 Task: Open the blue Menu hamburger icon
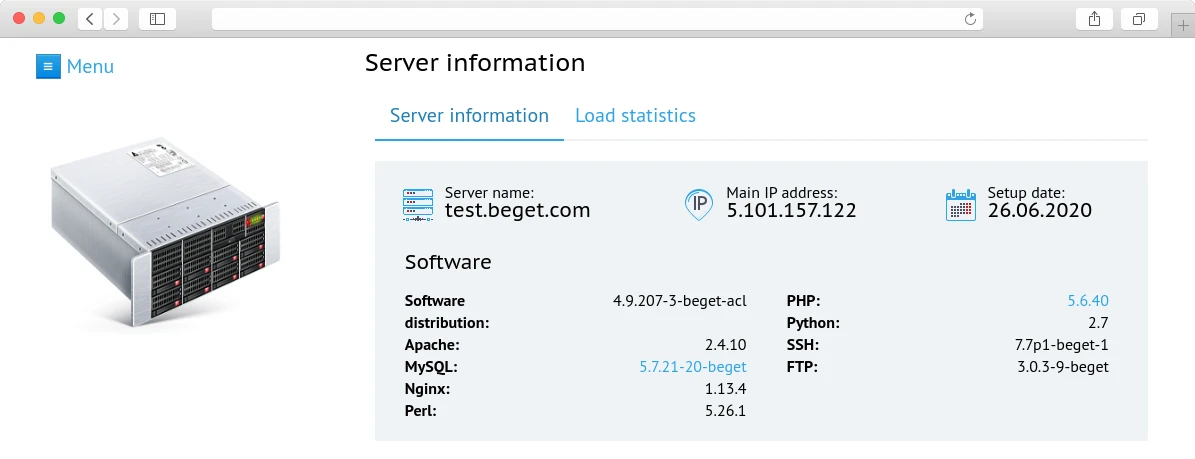pyautogui.click(x=47, y=66)
